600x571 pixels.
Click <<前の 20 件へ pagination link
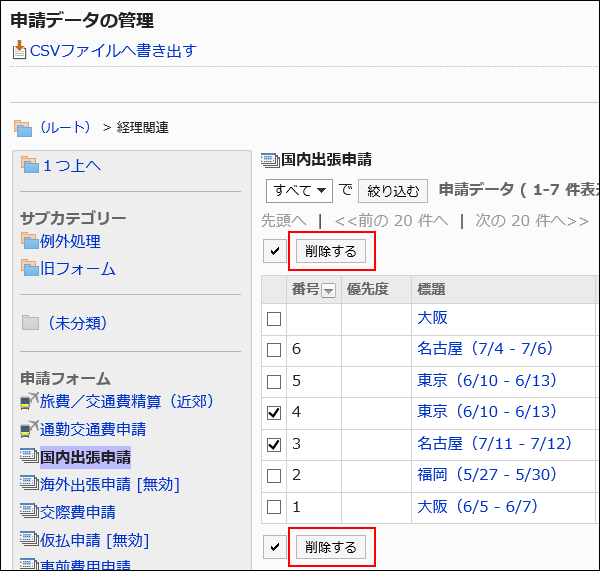[391, 220]
